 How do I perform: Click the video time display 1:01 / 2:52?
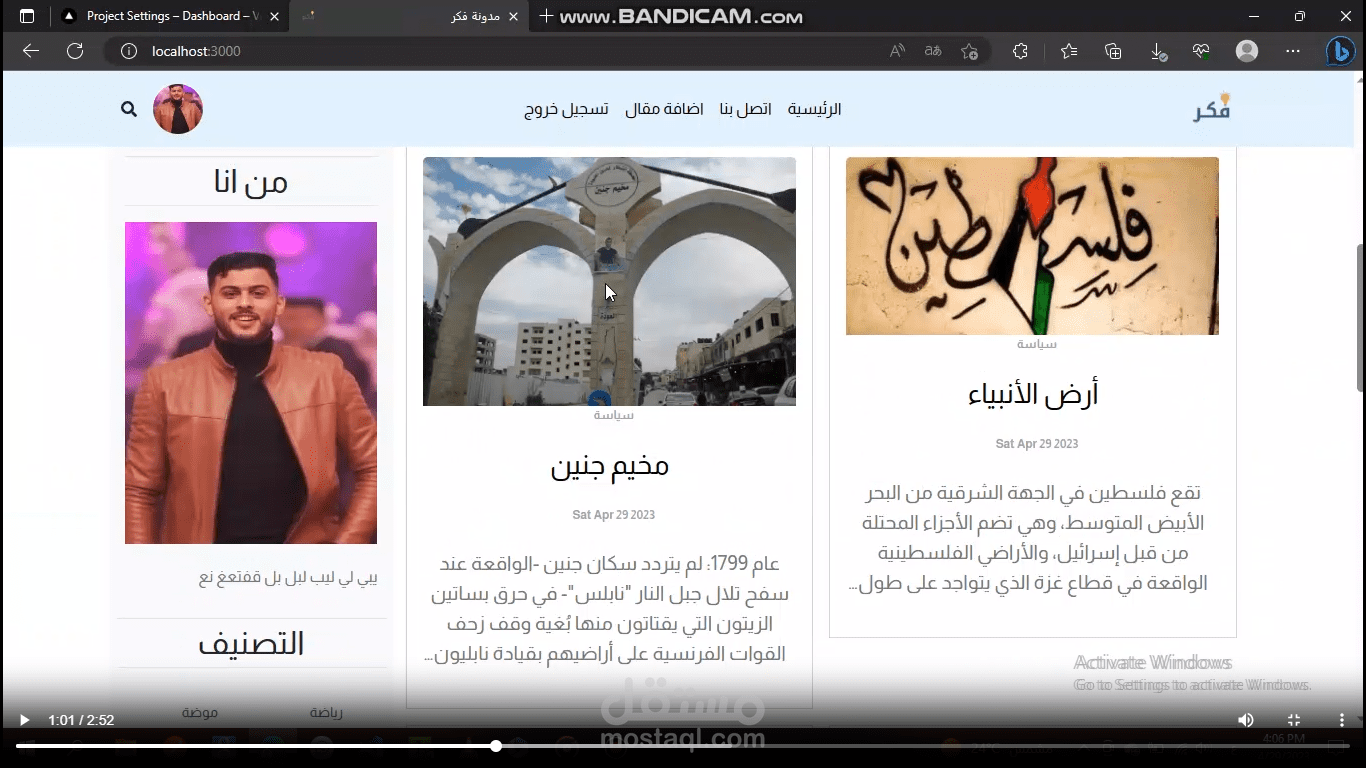pos(81,720)
